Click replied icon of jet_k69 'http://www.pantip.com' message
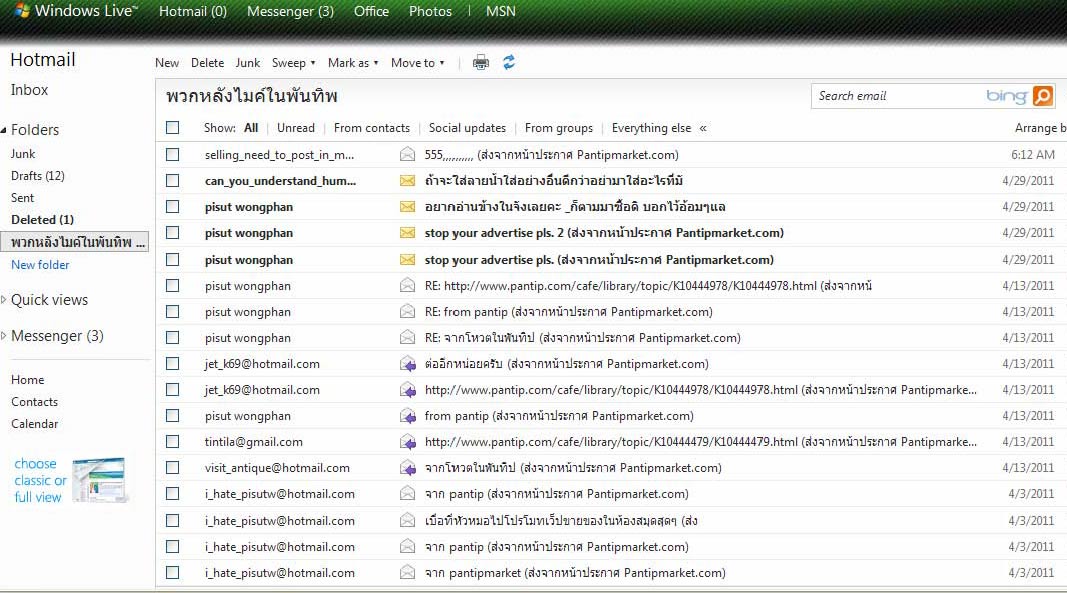The height and width of the screenshot is (593, 1067). (408, 390)
